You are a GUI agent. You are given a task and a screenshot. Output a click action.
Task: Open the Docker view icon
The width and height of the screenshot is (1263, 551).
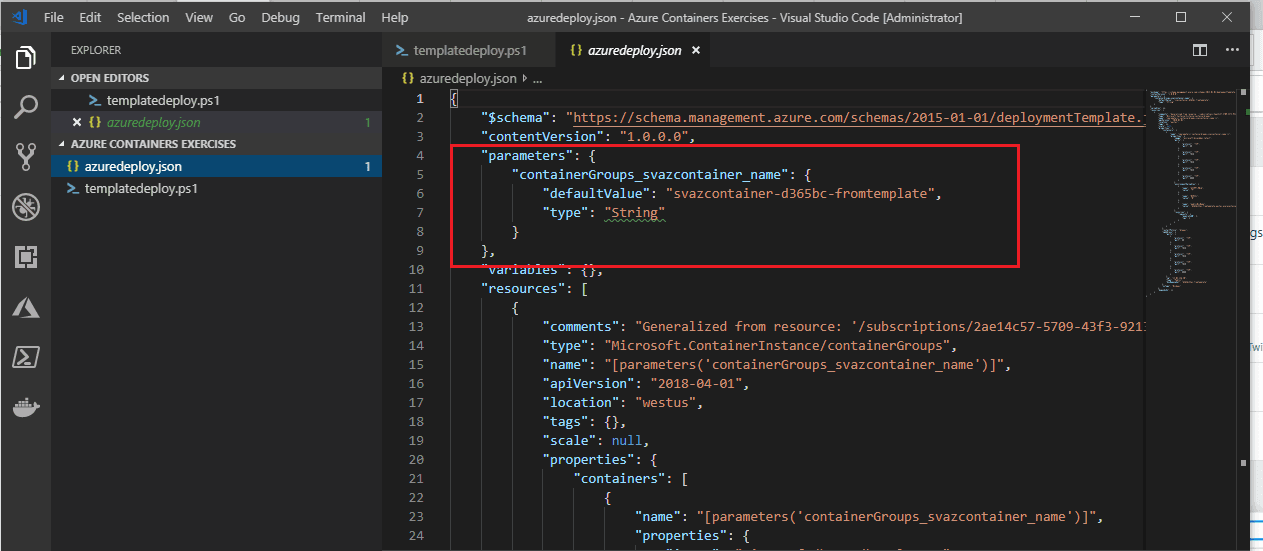coord(25,407)
